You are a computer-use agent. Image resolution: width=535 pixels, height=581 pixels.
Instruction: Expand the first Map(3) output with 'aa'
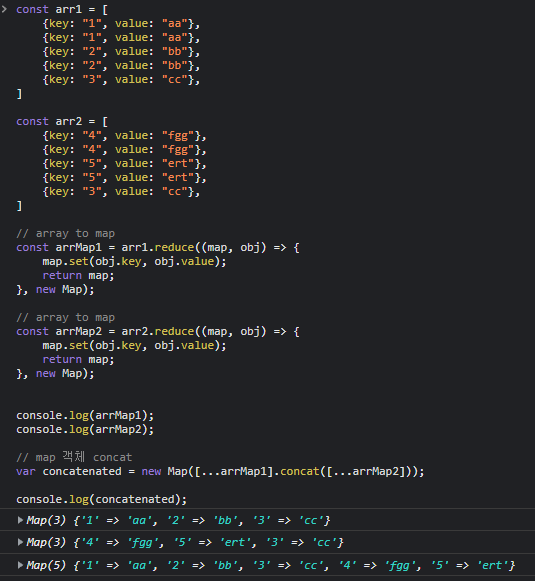tap(20, 520)
